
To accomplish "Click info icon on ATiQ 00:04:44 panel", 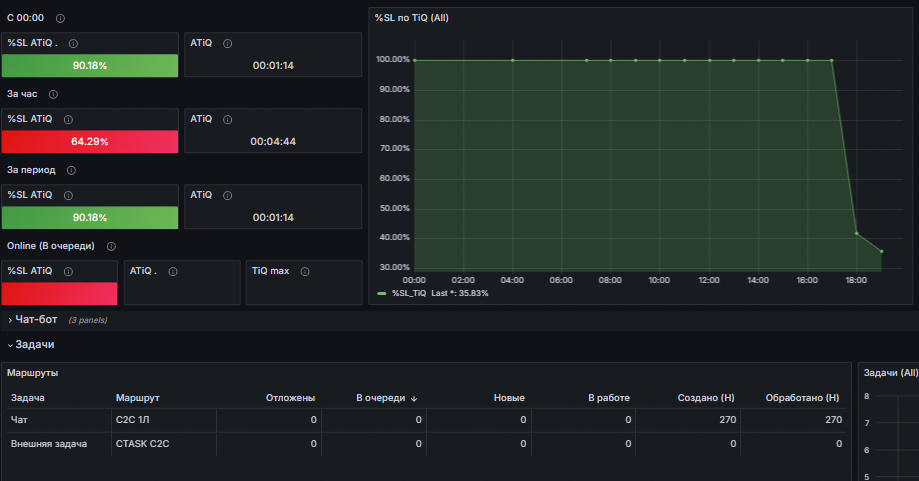I will coord(228,120).
